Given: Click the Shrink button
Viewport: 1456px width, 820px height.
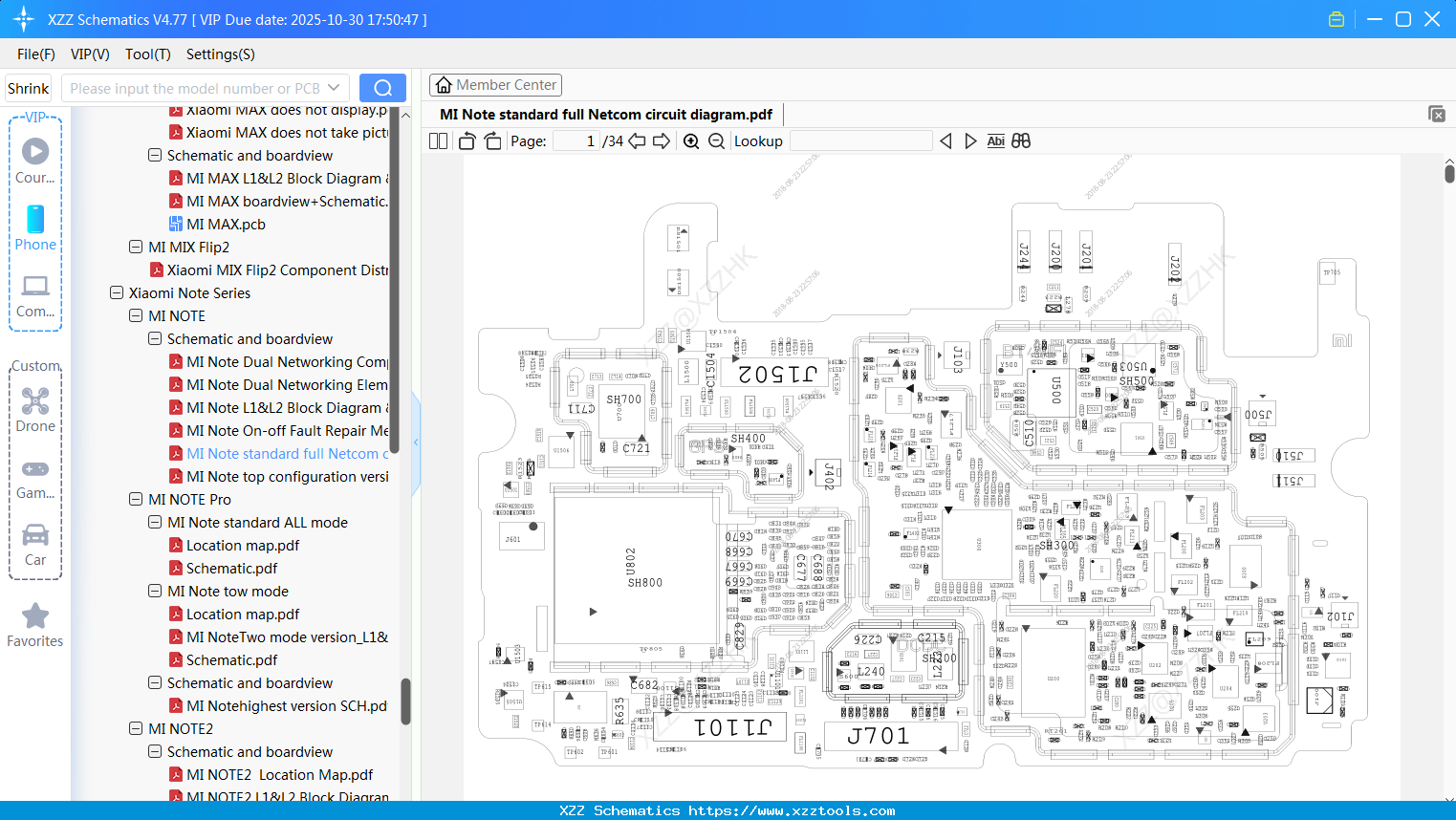Looking at the screenshot, I should tap(28, 87).
